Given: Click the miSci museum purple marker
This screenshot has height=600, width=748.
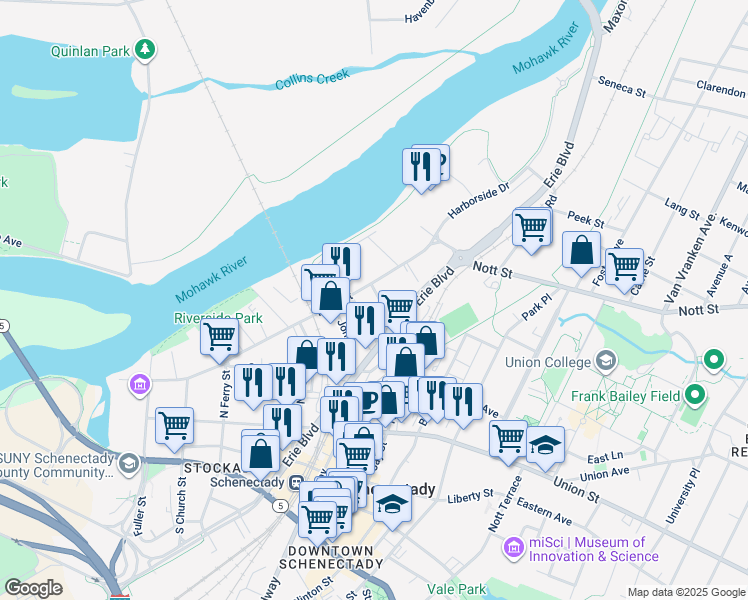Looking at the screenshot, I should click(514, 548).
